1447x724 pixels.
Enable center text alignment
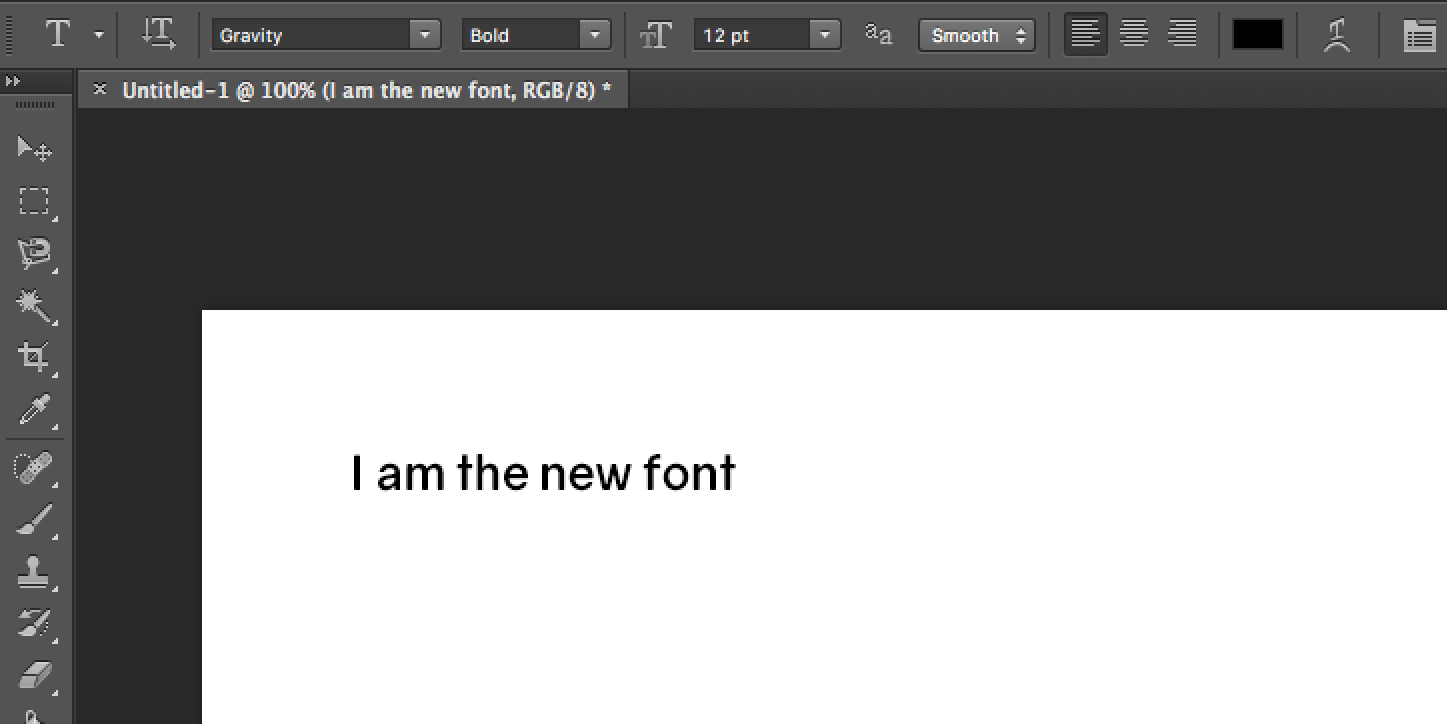pyautogui.click(x=1133, y=33)
